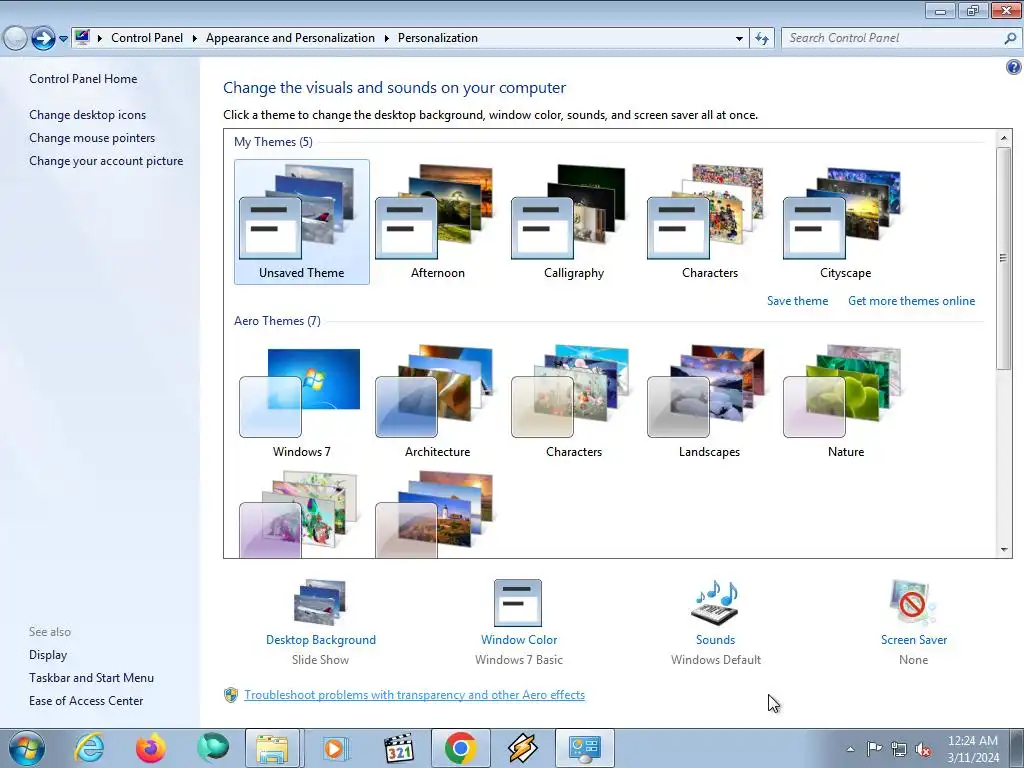This screenshot has width=1024, height=768.
Task: Click the Help question mark icon
Action: (x=1014, y=67)
